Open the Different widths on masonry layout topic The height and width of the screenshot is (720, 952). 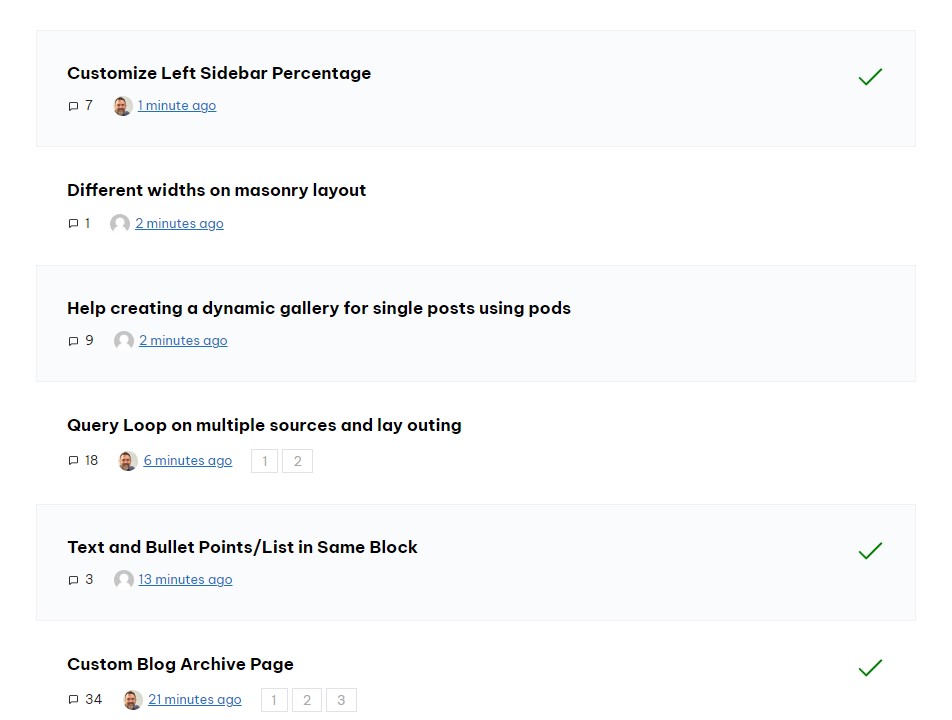coord(216,191)
